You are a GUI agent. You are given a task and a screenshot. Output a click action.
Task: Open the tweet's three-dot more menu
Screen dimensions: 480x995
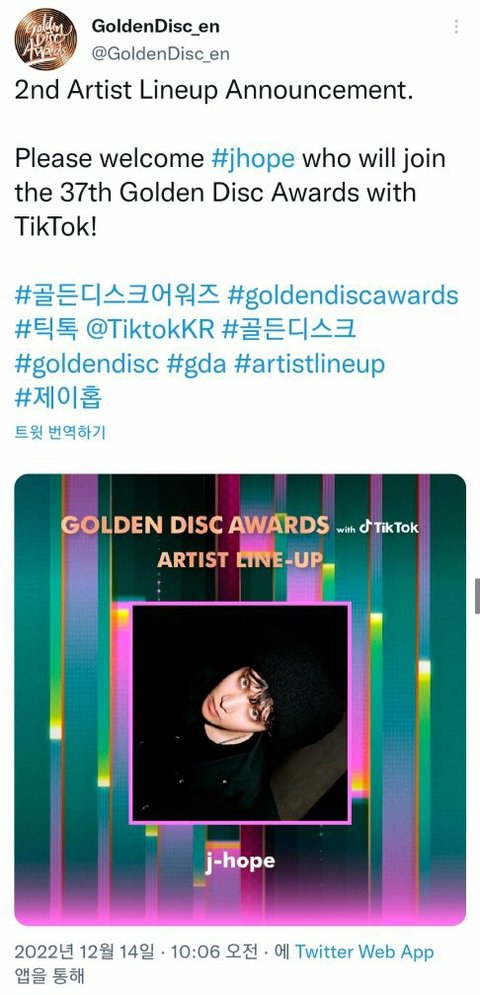pos(456,27)
